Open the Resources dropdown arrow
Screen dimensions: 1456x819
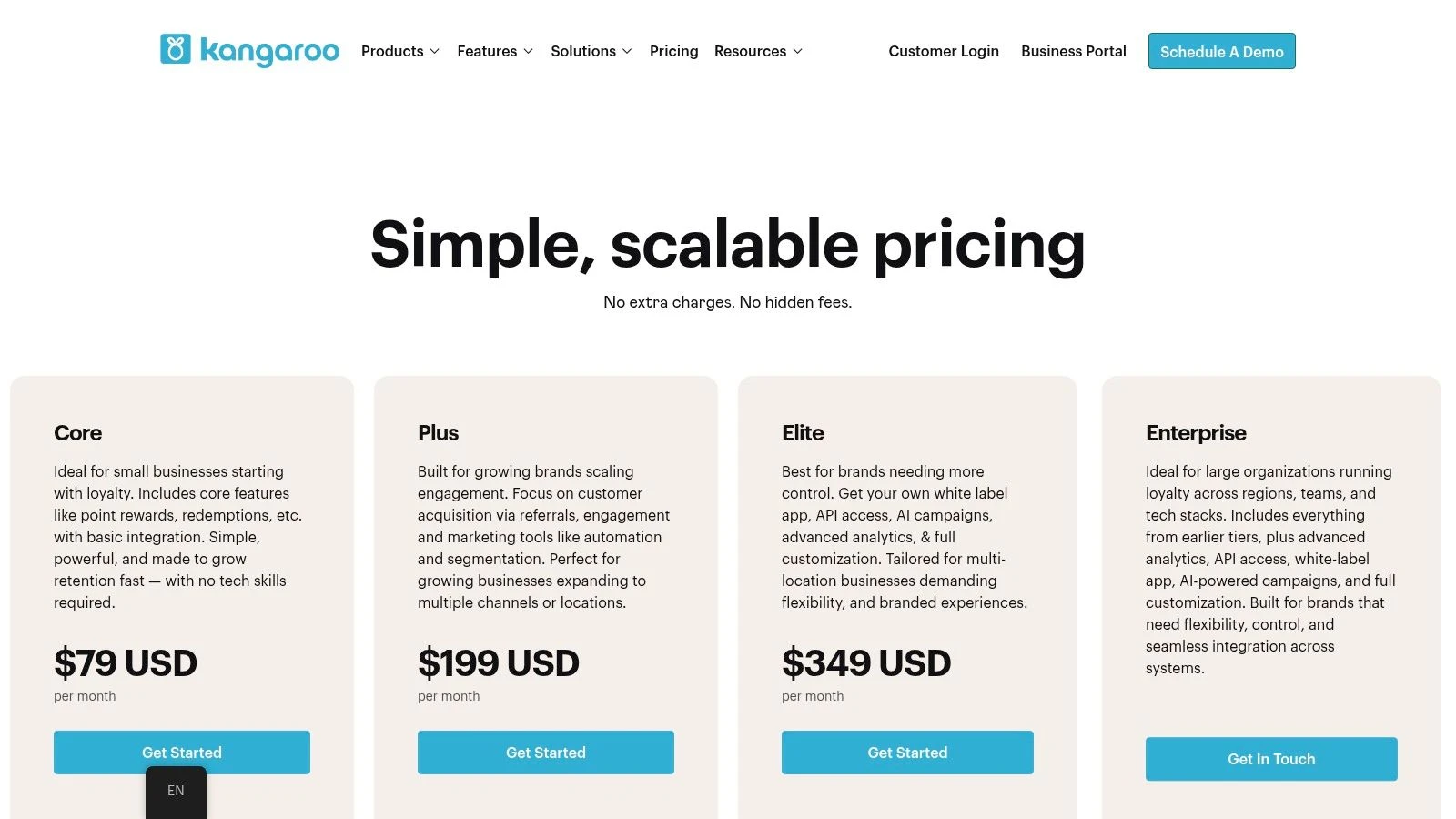pos(798,52)
